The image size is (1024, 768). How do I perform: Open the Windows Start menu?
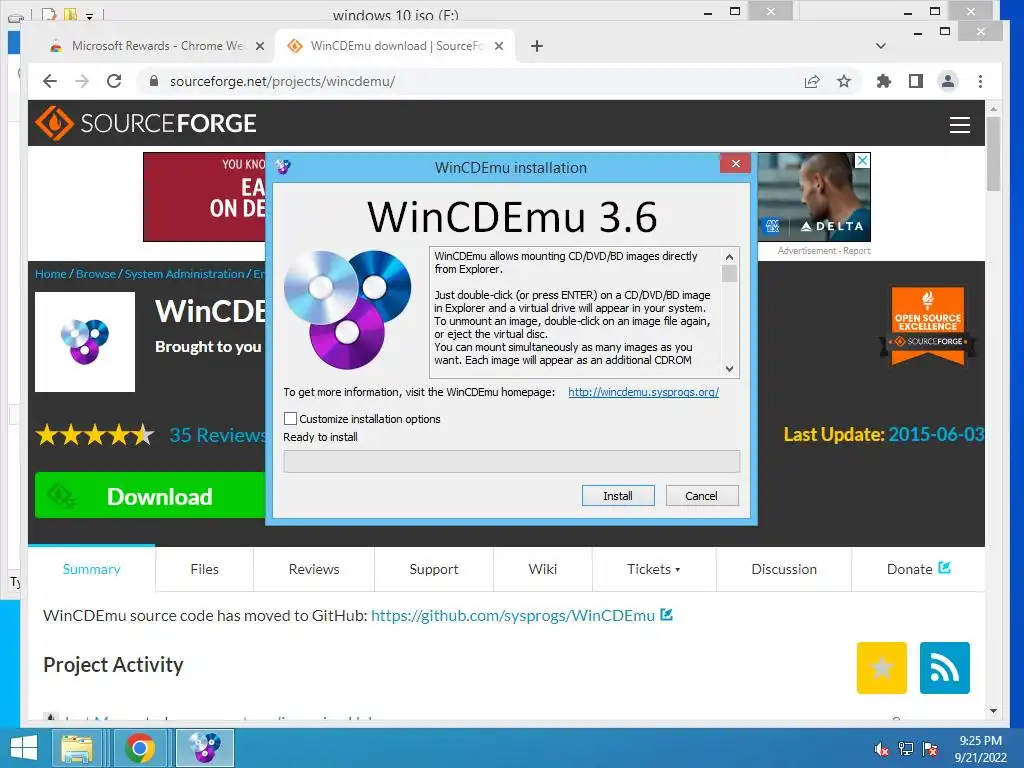coord(24,748)
